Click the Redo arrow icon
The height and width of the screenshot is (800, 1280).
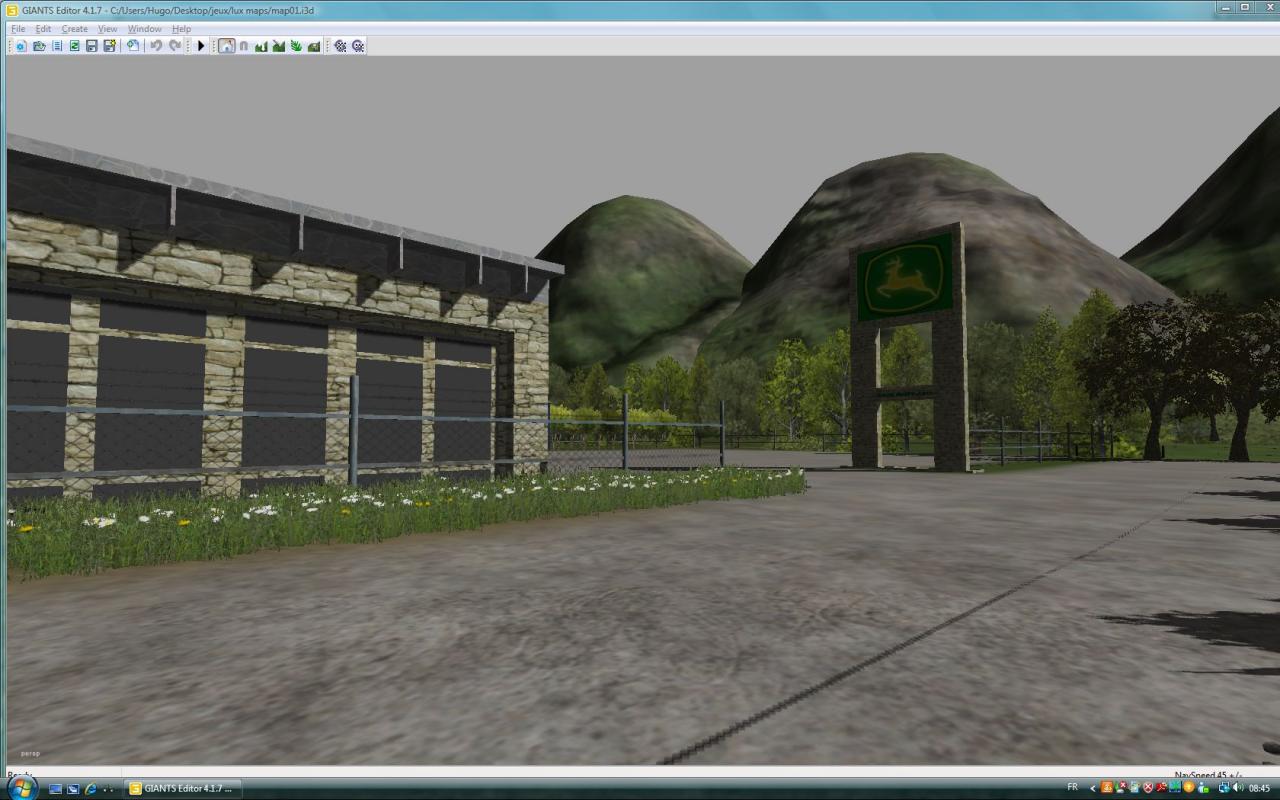click(175, 46)
